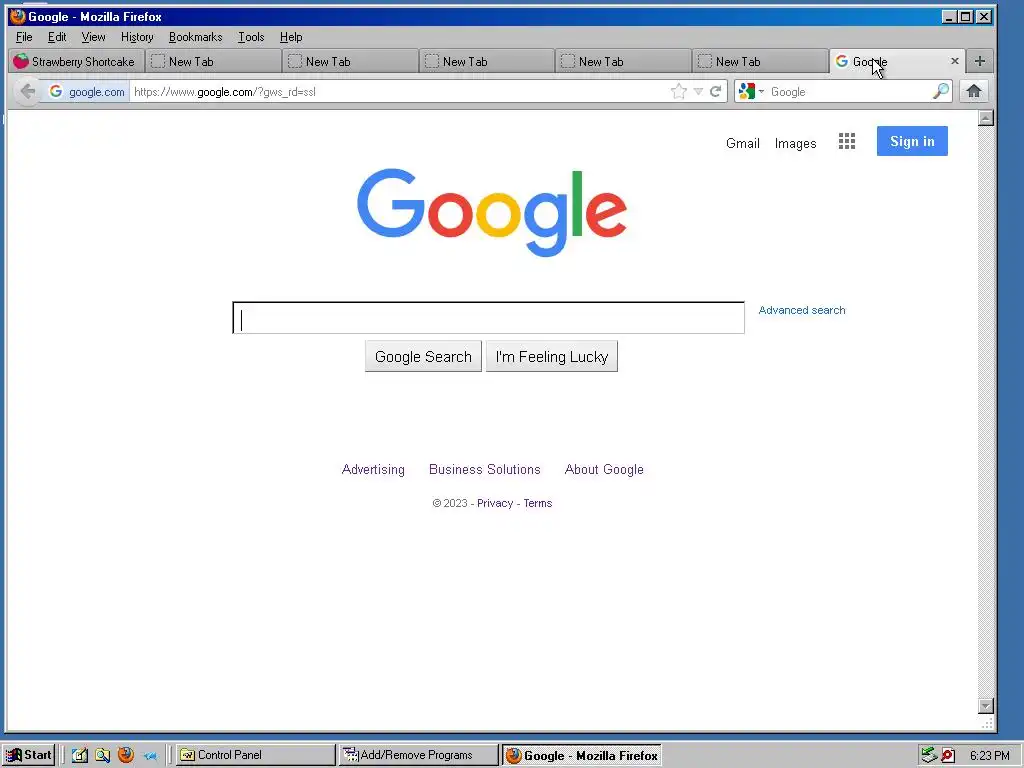This screenshot has height=768, width=1024.
Task: Open the File menu
Action: (x=24, y=37)
